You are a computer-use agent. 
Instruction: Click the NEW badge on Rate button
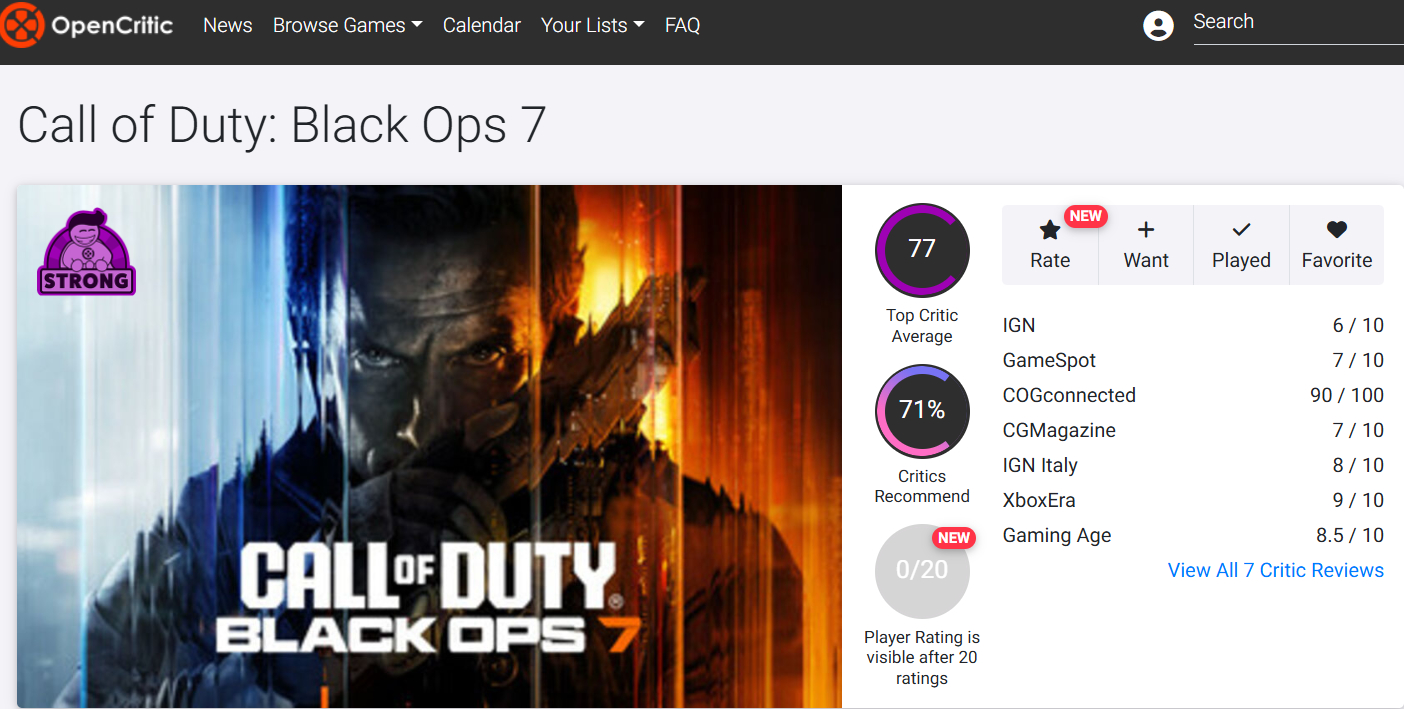click(x=1085, y=216)
